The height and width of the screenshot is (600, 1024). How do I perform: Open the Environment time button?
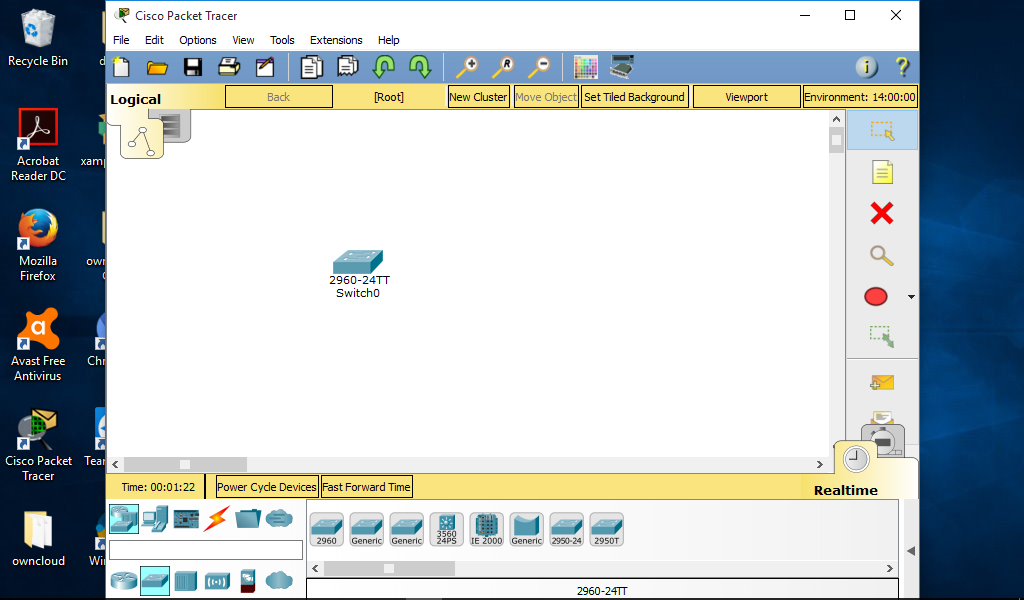[x=860, y=97]
